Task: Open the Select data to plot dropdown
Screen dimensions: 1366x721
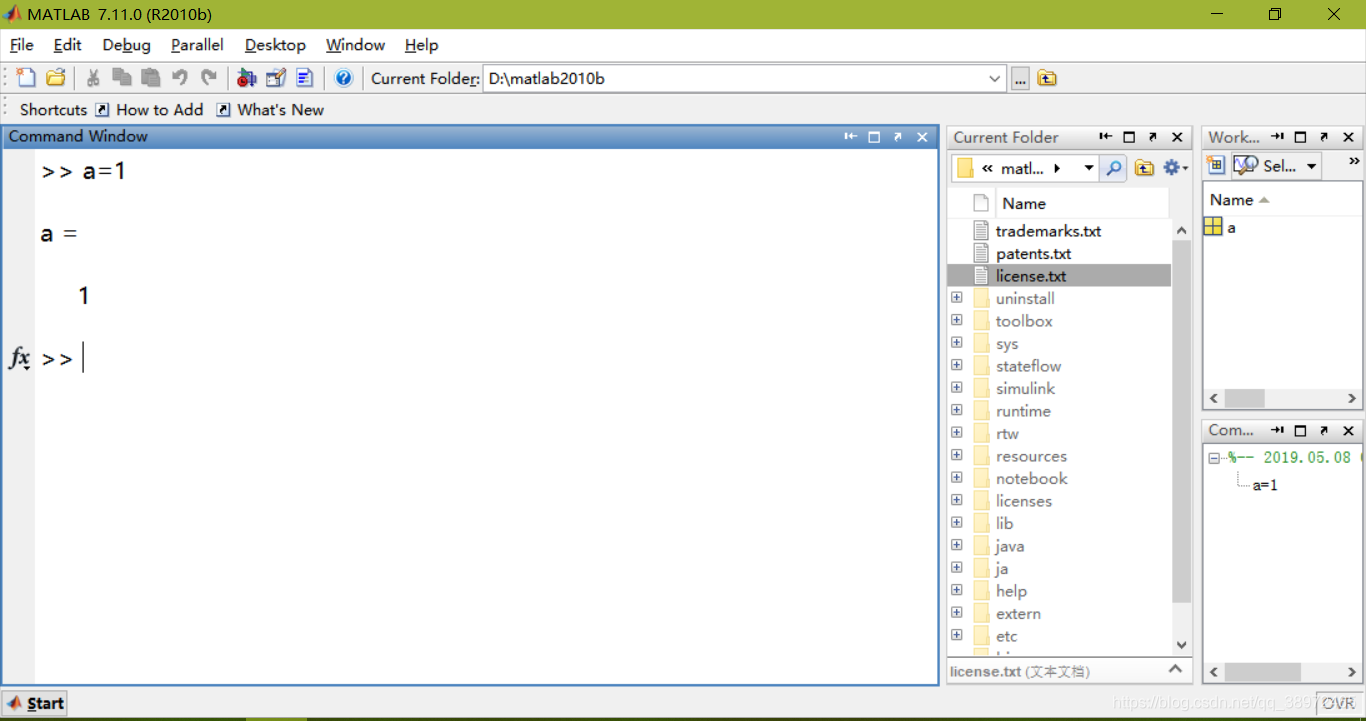Action: tap(1311, 166)
